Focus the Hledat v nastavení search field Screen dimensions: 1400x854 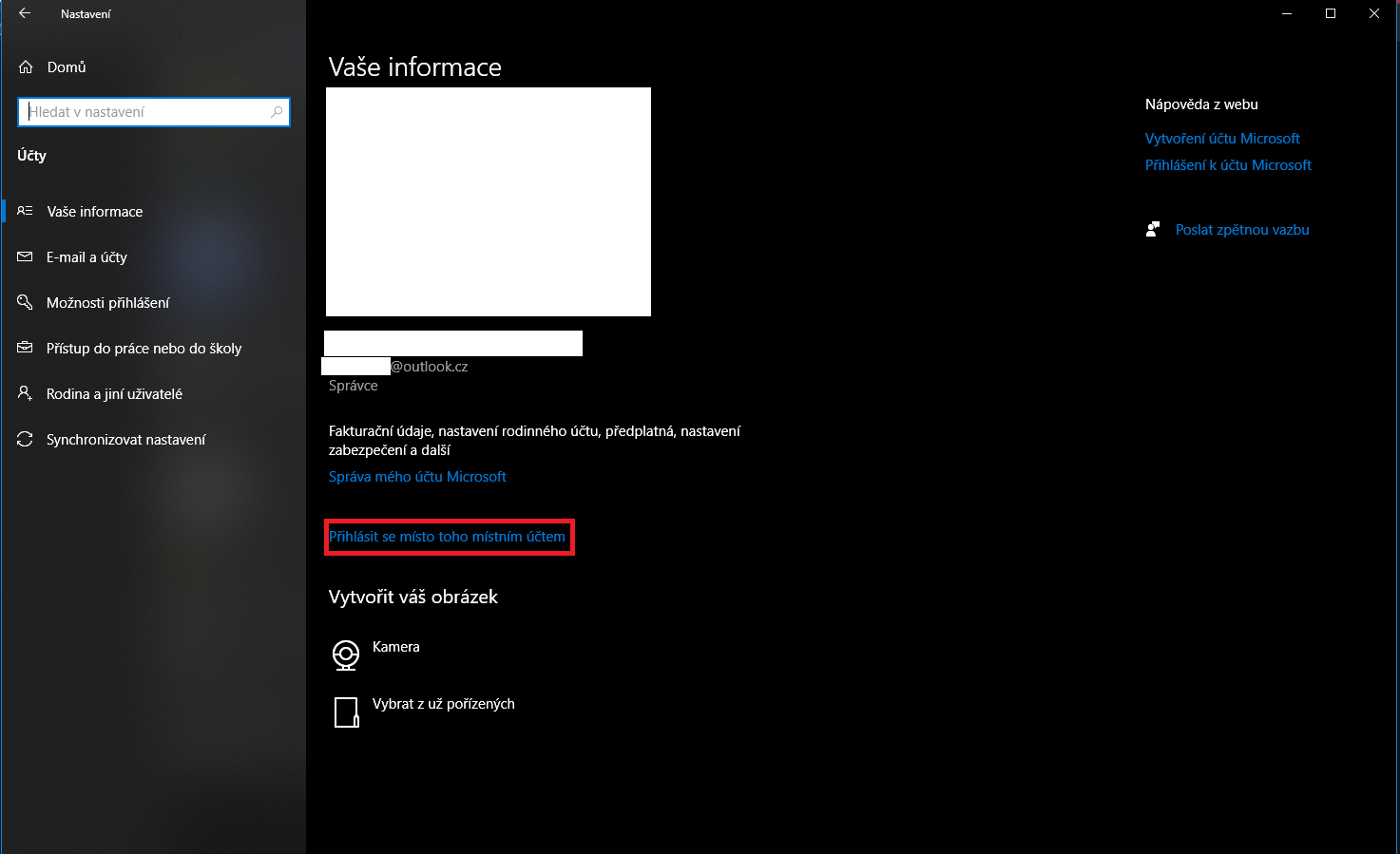click(147, 112)
